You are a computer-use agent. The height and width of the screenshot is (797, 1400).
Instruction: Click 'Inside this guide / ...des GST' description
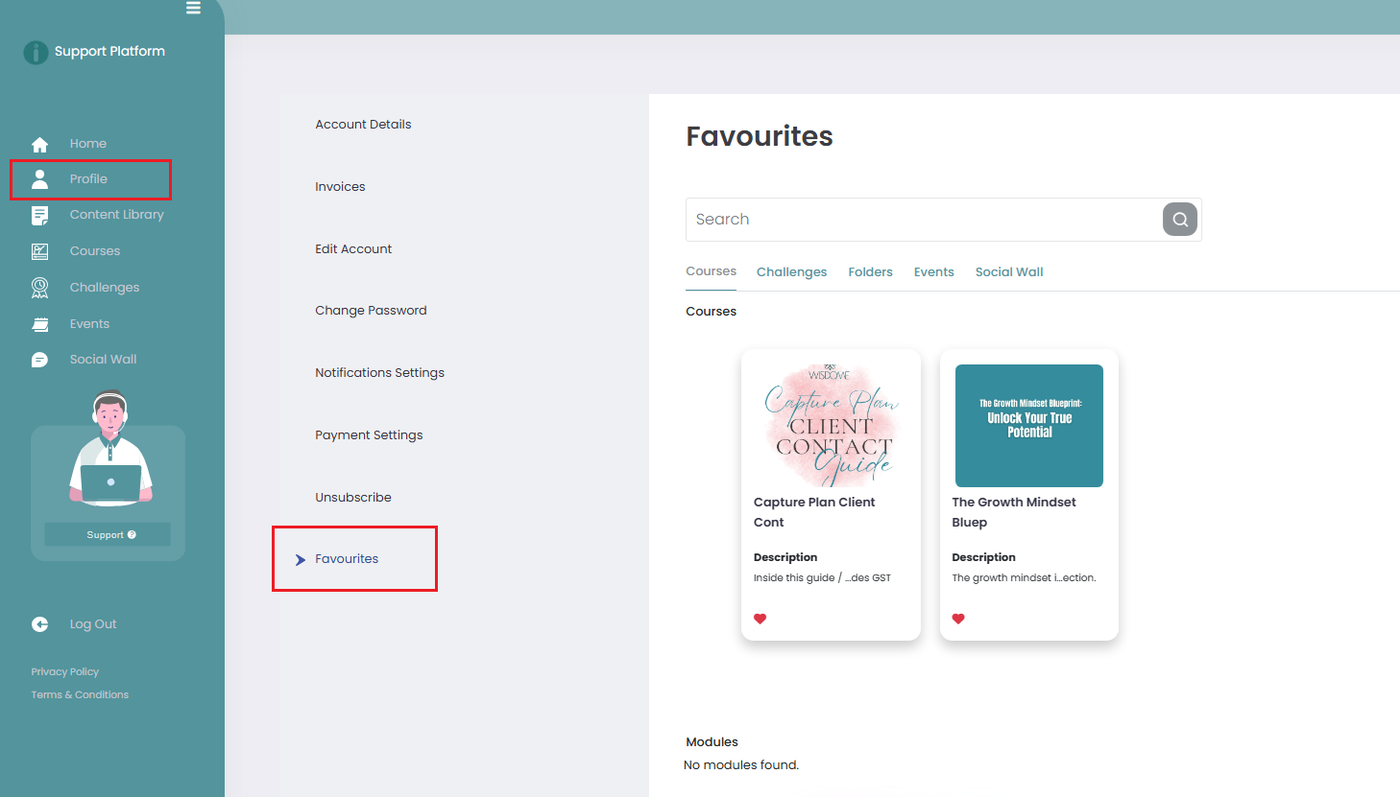[x=822, y=578]
